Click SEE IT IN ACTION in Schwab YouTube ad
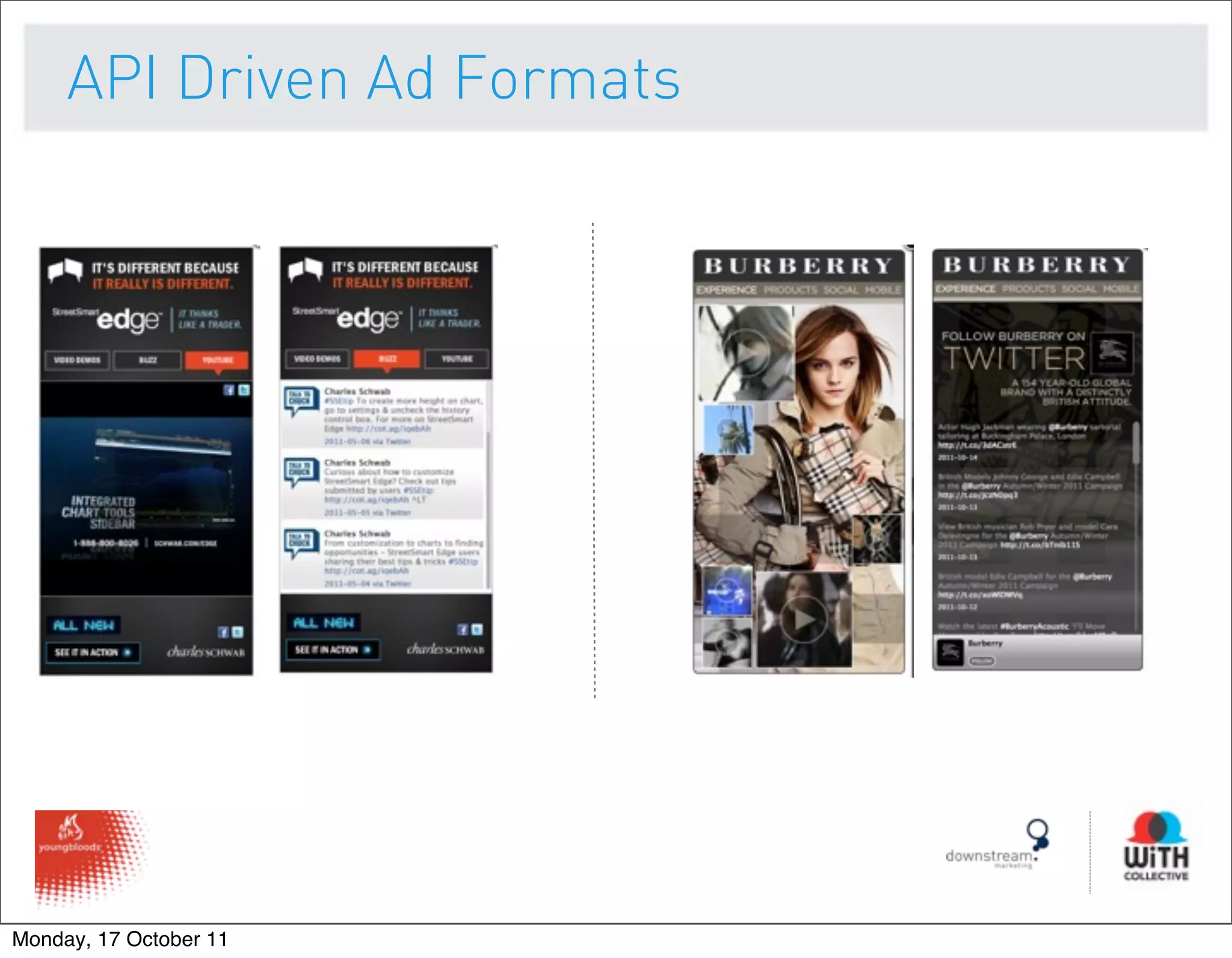This screenshot has width=1232, height=958. pos(93,652)
